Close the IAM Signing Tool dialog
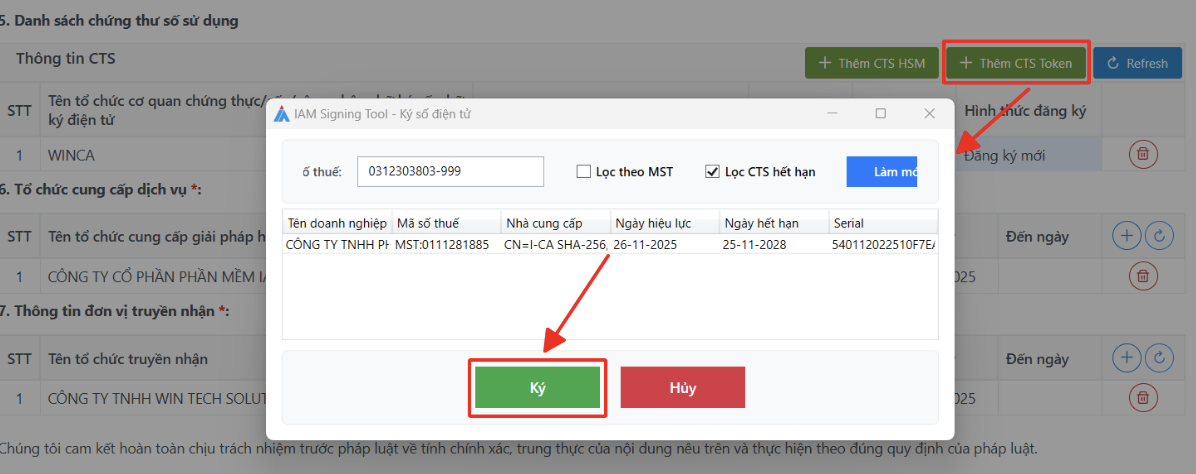The image size is (1196, 474). (x=929, y=113)
